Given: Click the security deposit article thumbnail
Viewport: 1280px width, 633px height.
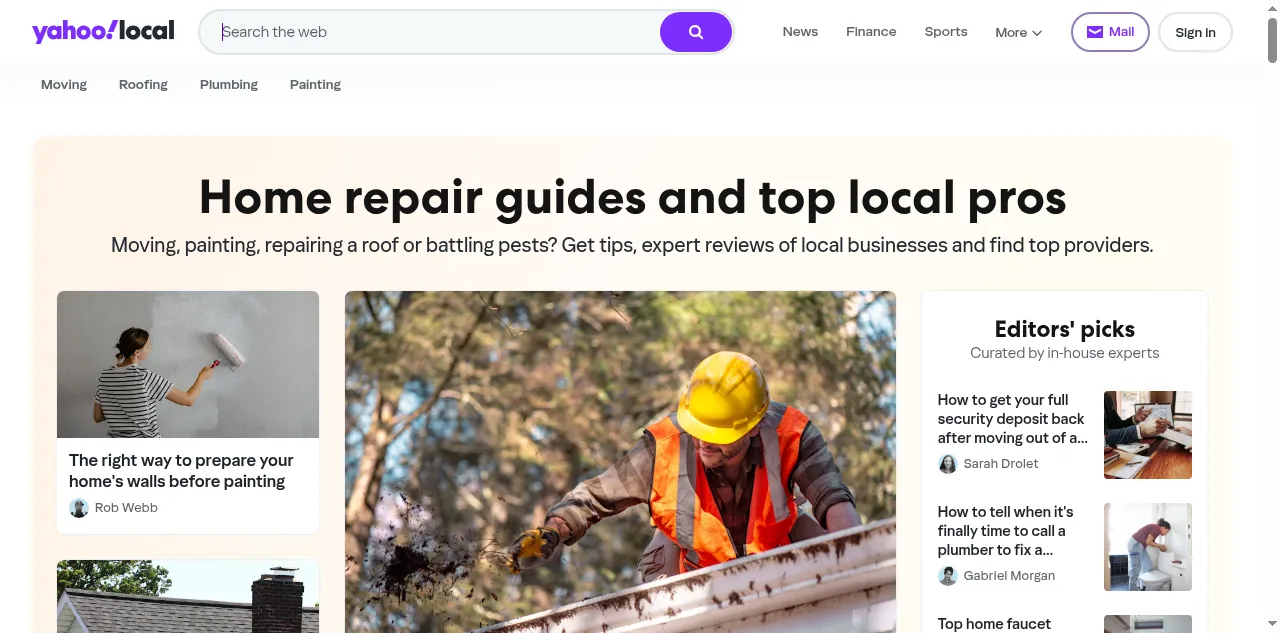Looking at the screenshot, I should click(x=1148, y=435).
